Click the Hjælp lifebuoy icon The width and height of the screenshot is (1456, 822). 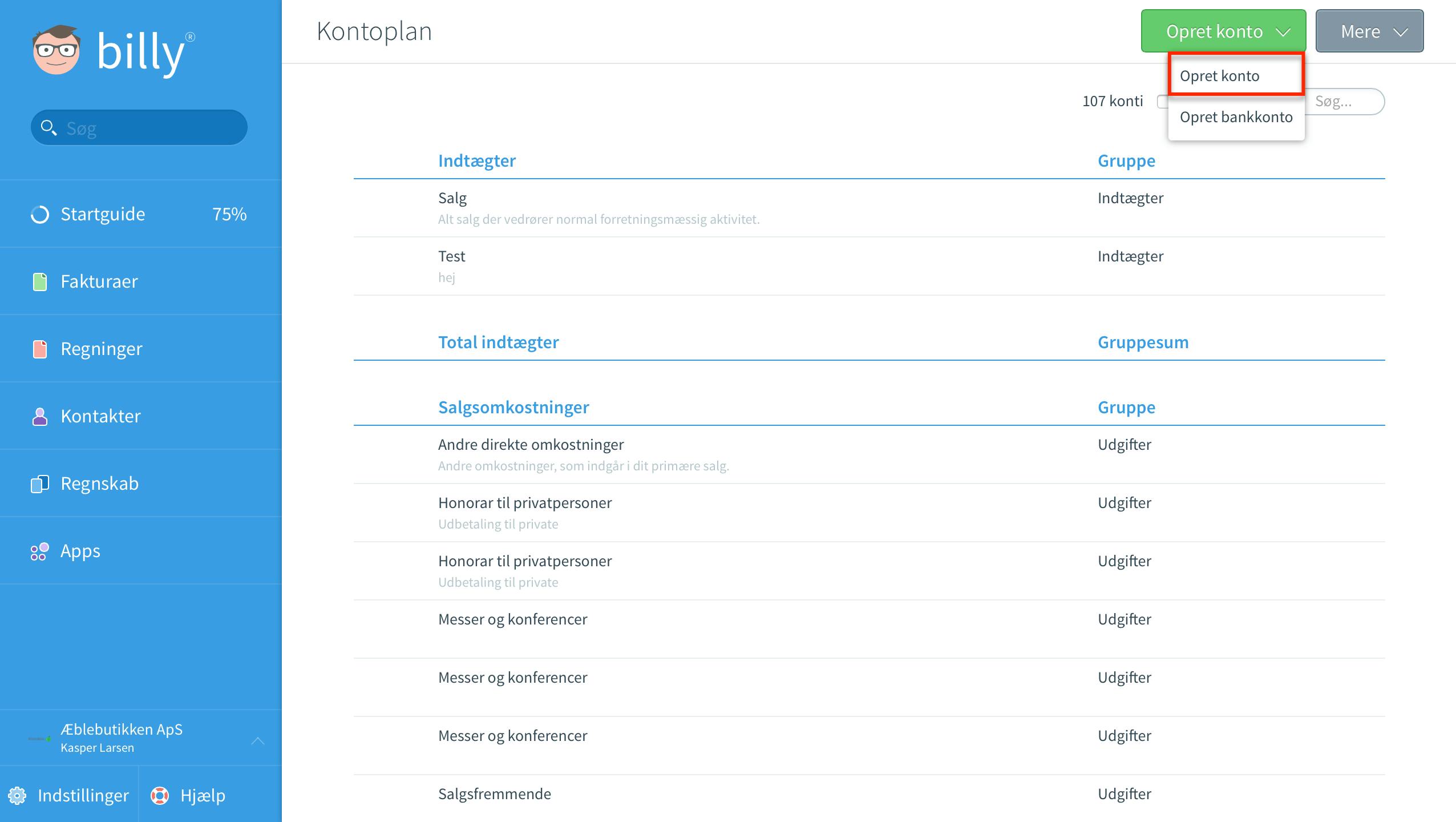(160, 796)
